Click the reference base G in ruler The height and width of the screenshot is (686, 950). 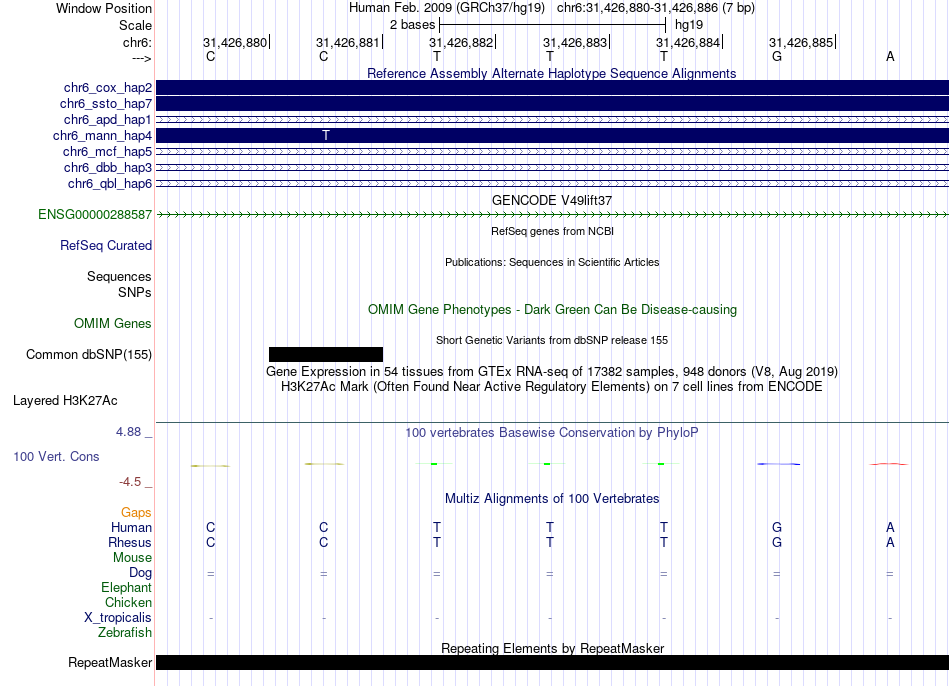click(777, 56)
